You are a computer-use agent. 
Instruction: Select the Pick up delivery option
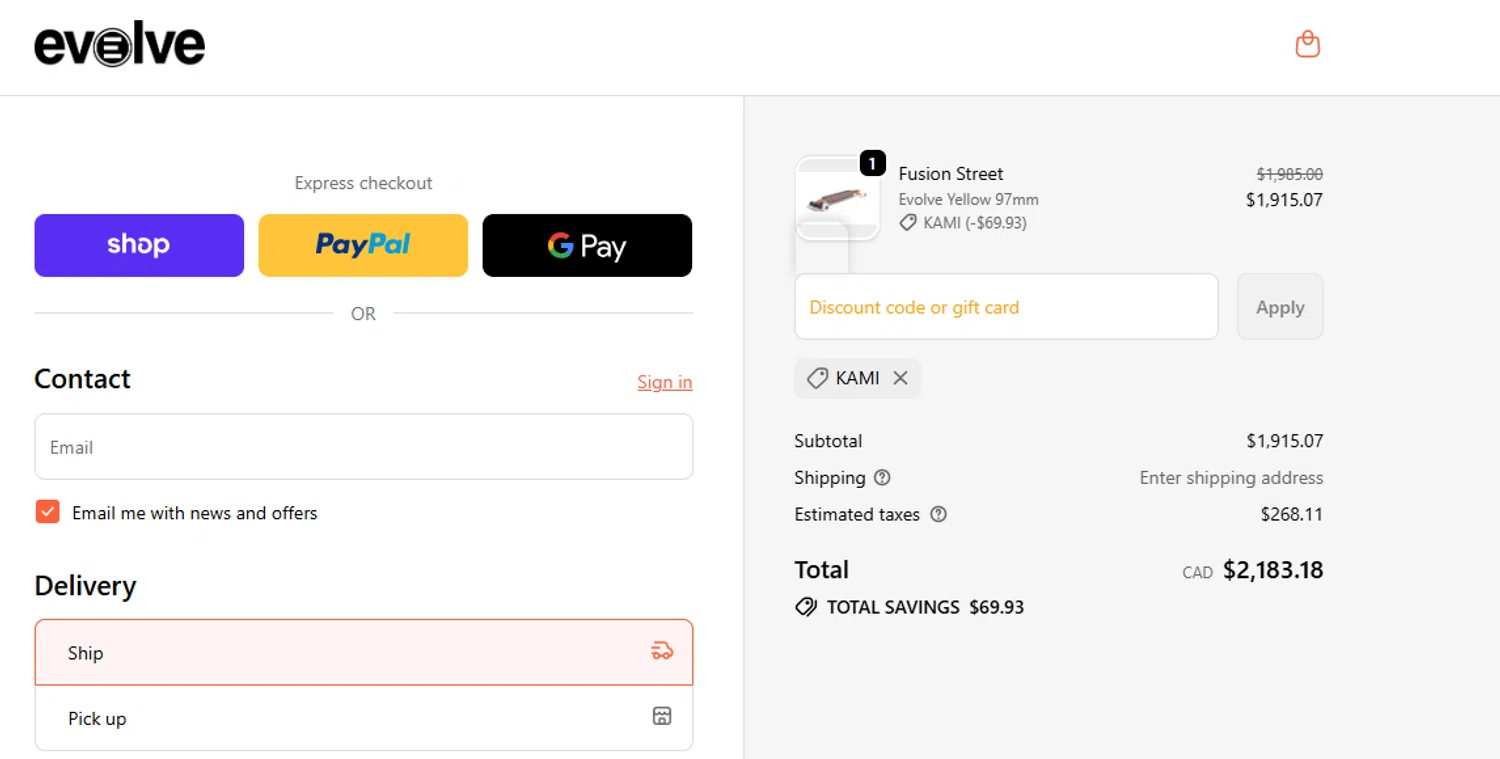[x=364, y=718]
